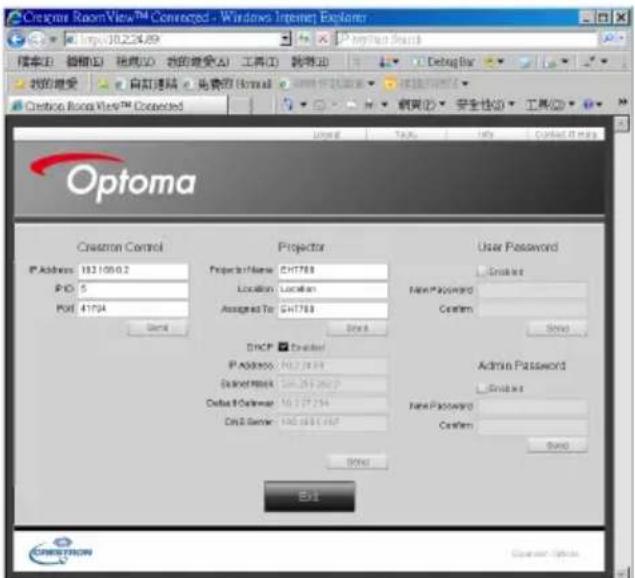635x578 pixels.
Task: Open the 說明(H) Help menu
Action: coord(310,62)
